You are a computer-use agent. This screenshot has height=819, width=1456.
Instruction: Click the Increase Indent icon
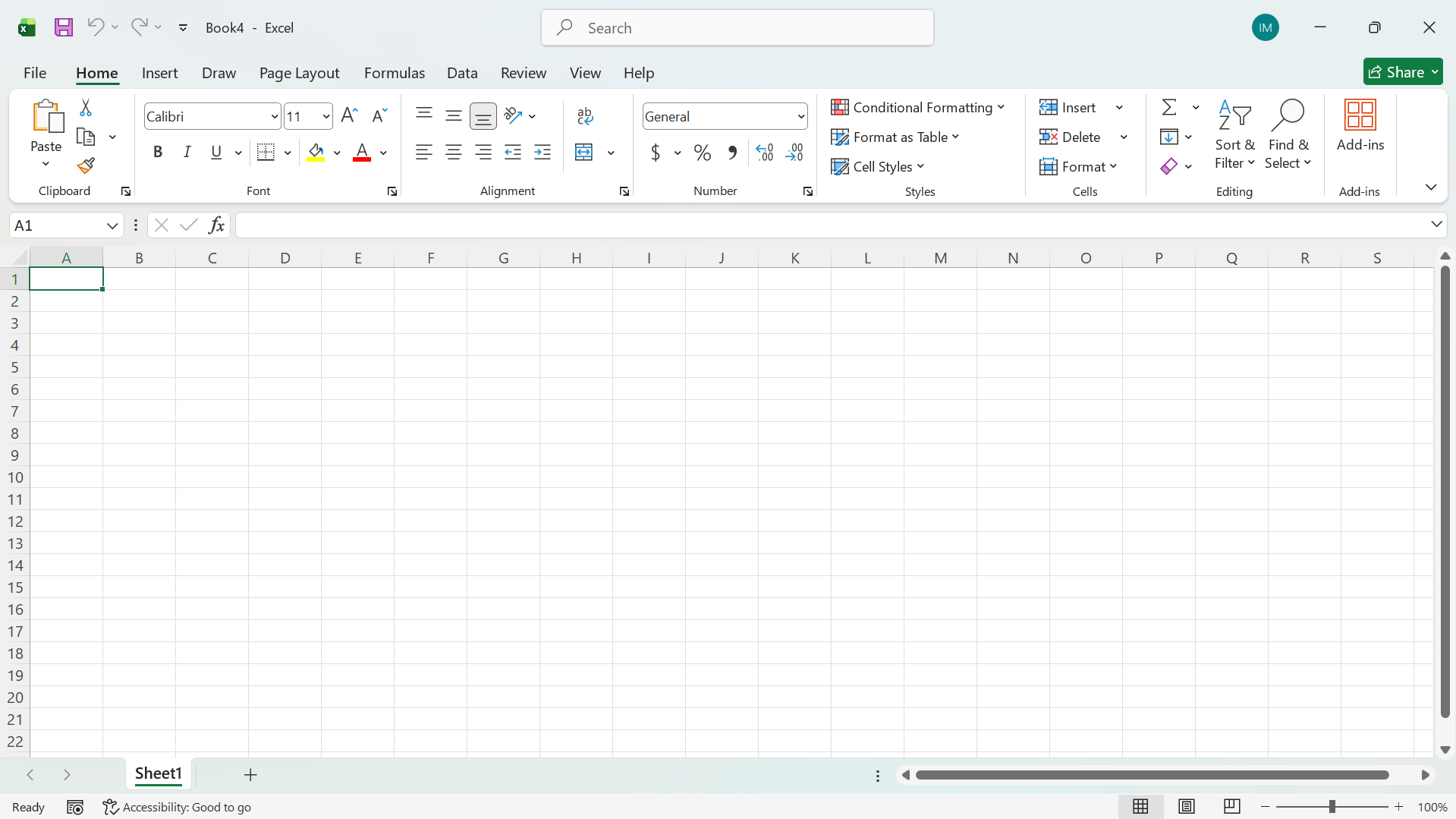pos(542,152)
